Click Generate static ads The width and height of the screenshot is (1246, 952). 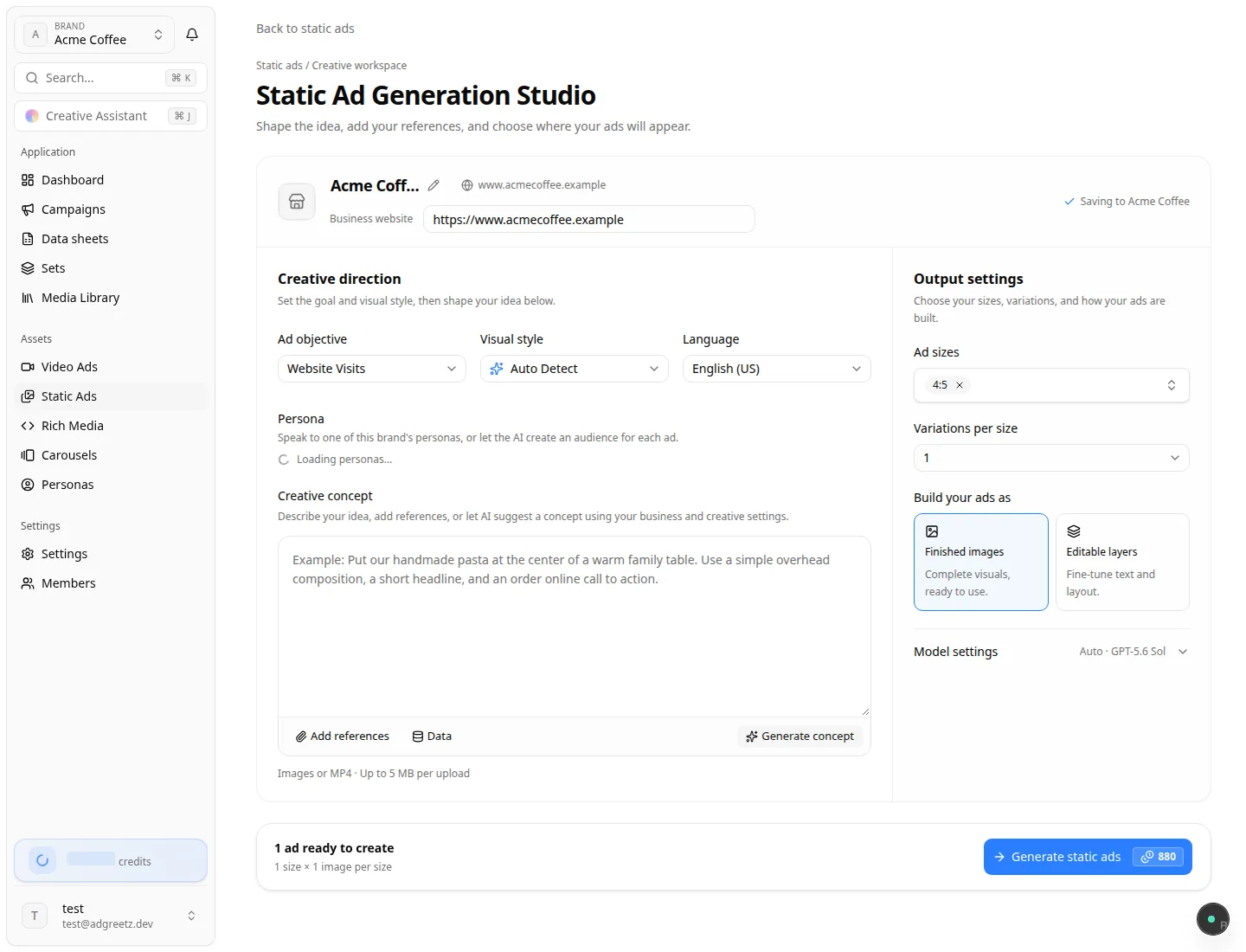(1088, 857)
